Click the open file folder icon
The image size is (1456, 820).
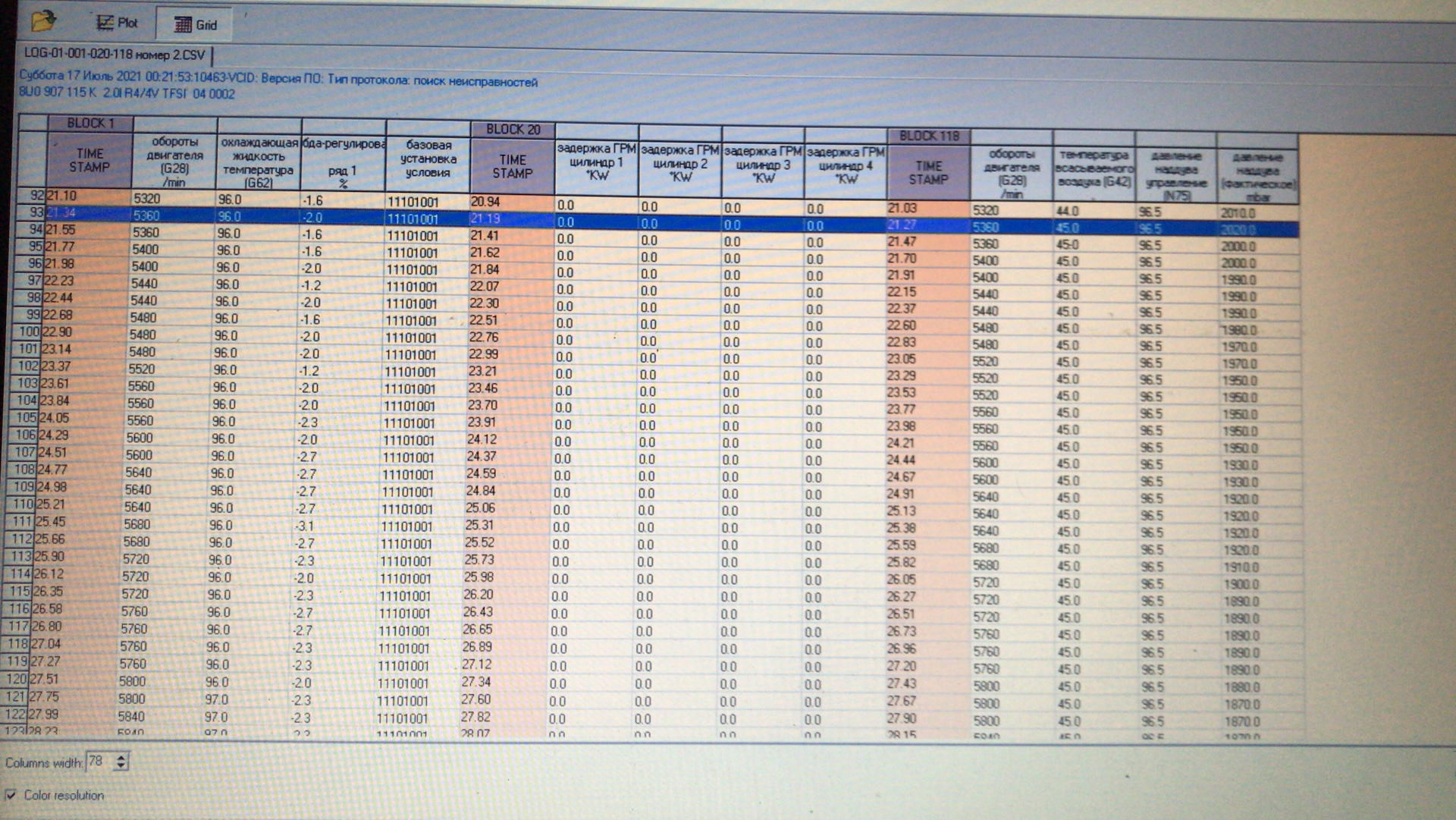click(x=43, y=20)
